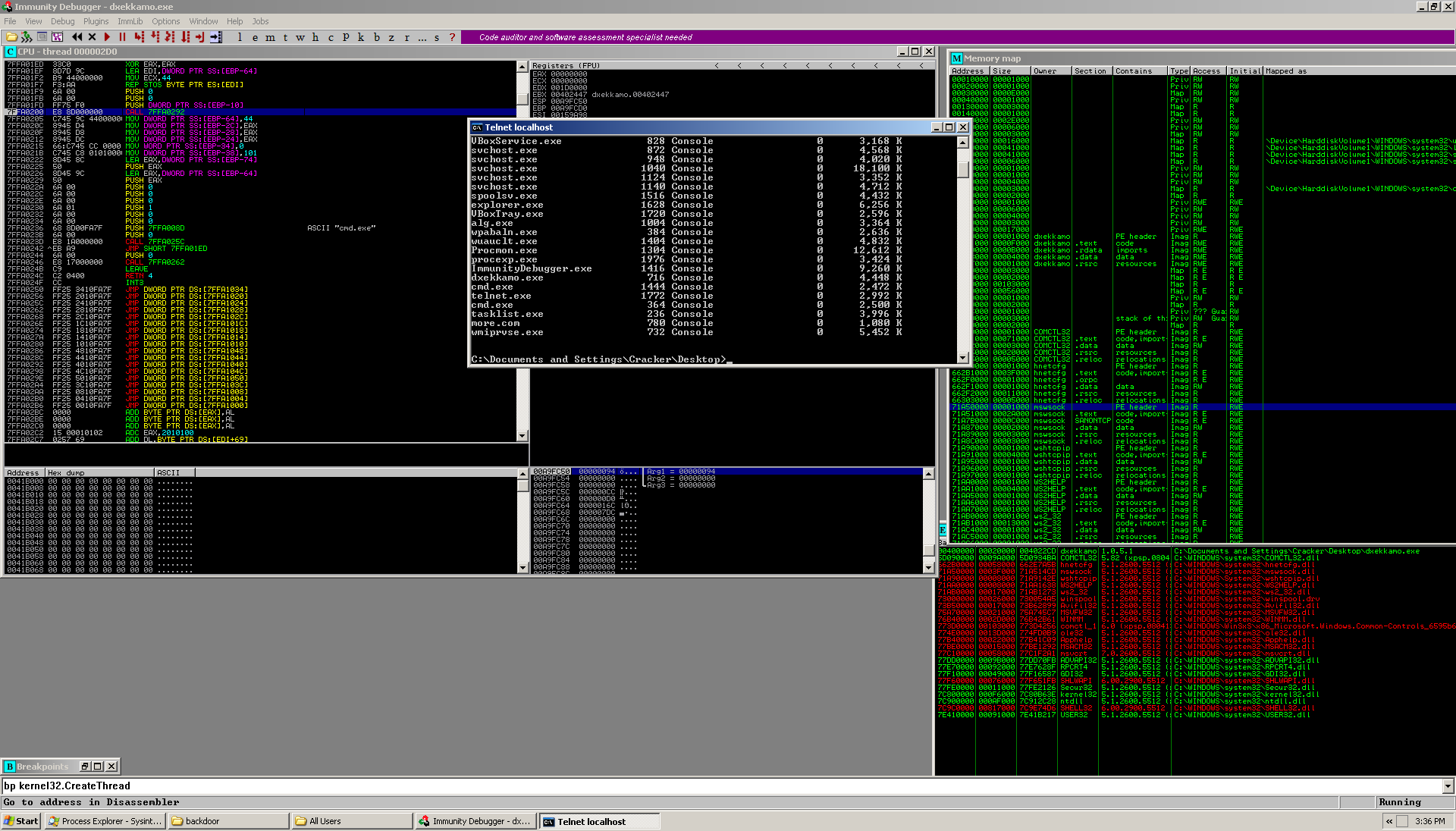The image size is (1456, 831).
Task: Click the Trace over toolbar icon
Action: [x=185, y=36]
